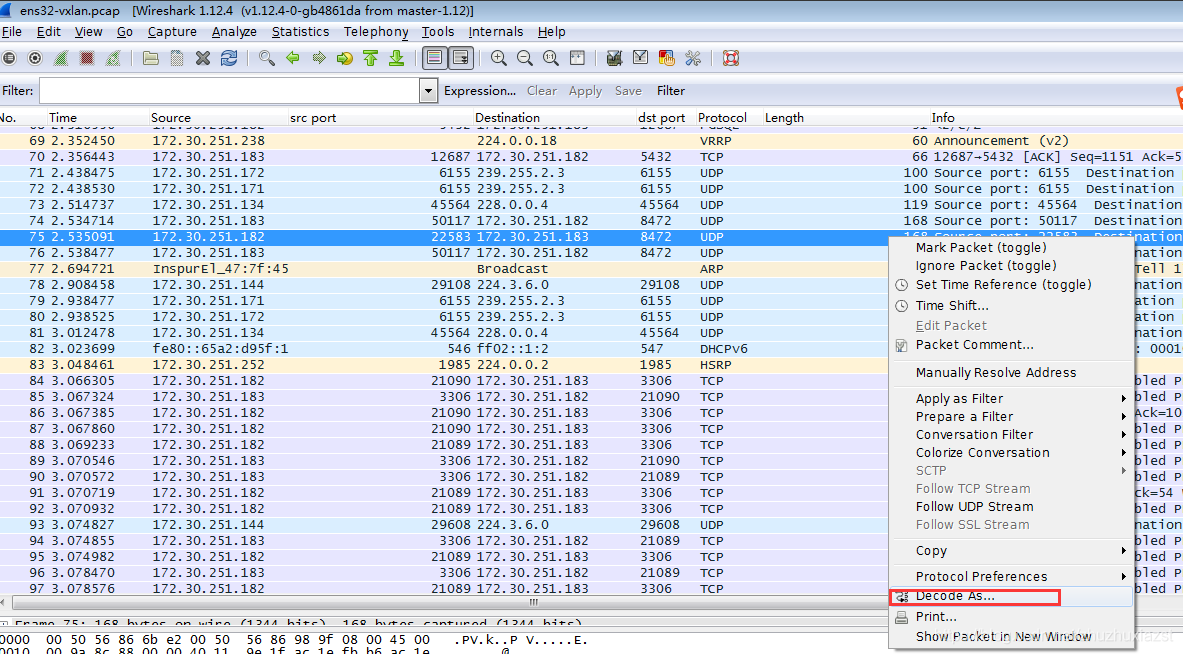
Task: Sort by the Protocol column header
Action: (x=722, y=118)
